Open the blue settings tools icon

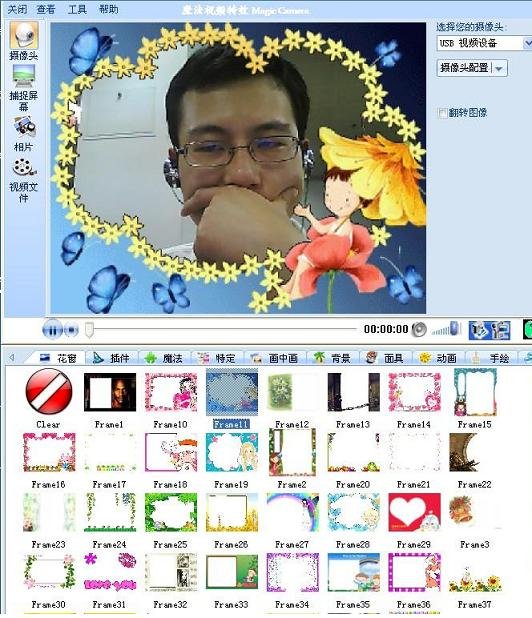click(489, 330)
